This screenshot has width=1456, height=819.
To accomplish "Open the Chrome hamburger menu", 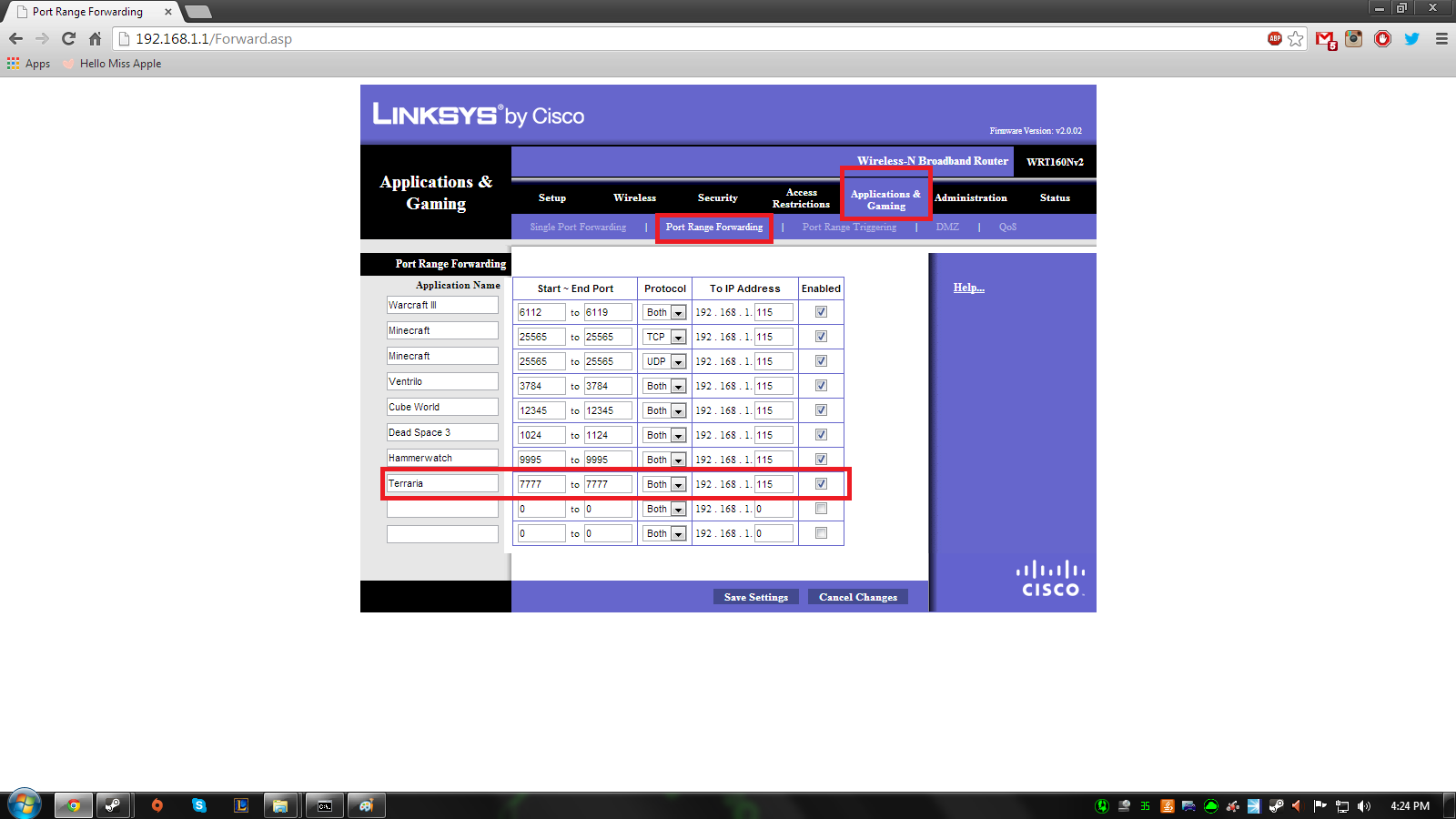I will (1441, 39).
